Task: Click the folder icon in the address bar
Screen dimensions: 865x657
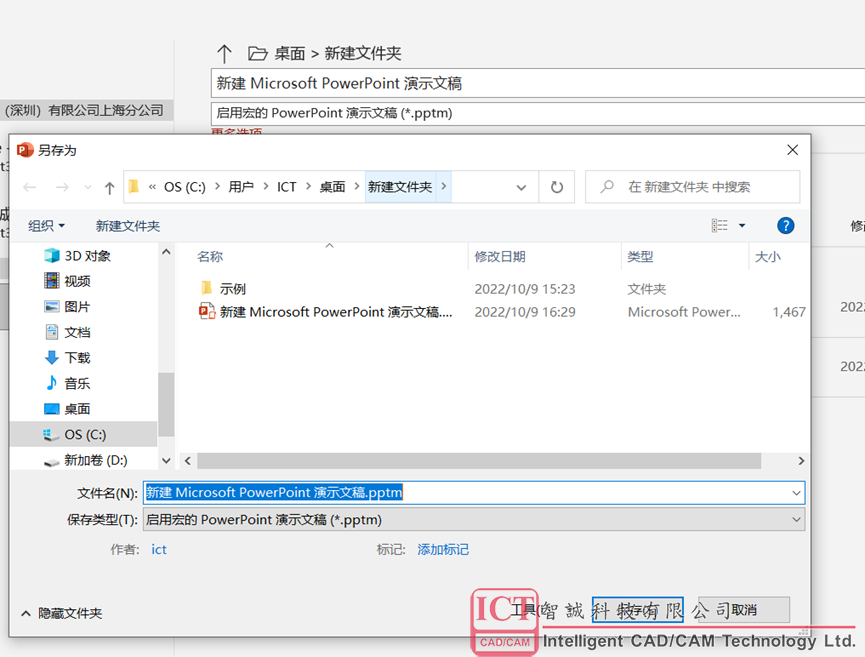Action: pyautogui.click(x=134, y=186)
